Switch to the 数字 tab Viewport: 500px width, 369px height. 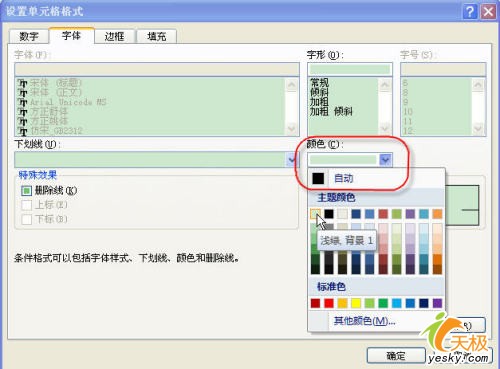(x=29, y=36)
